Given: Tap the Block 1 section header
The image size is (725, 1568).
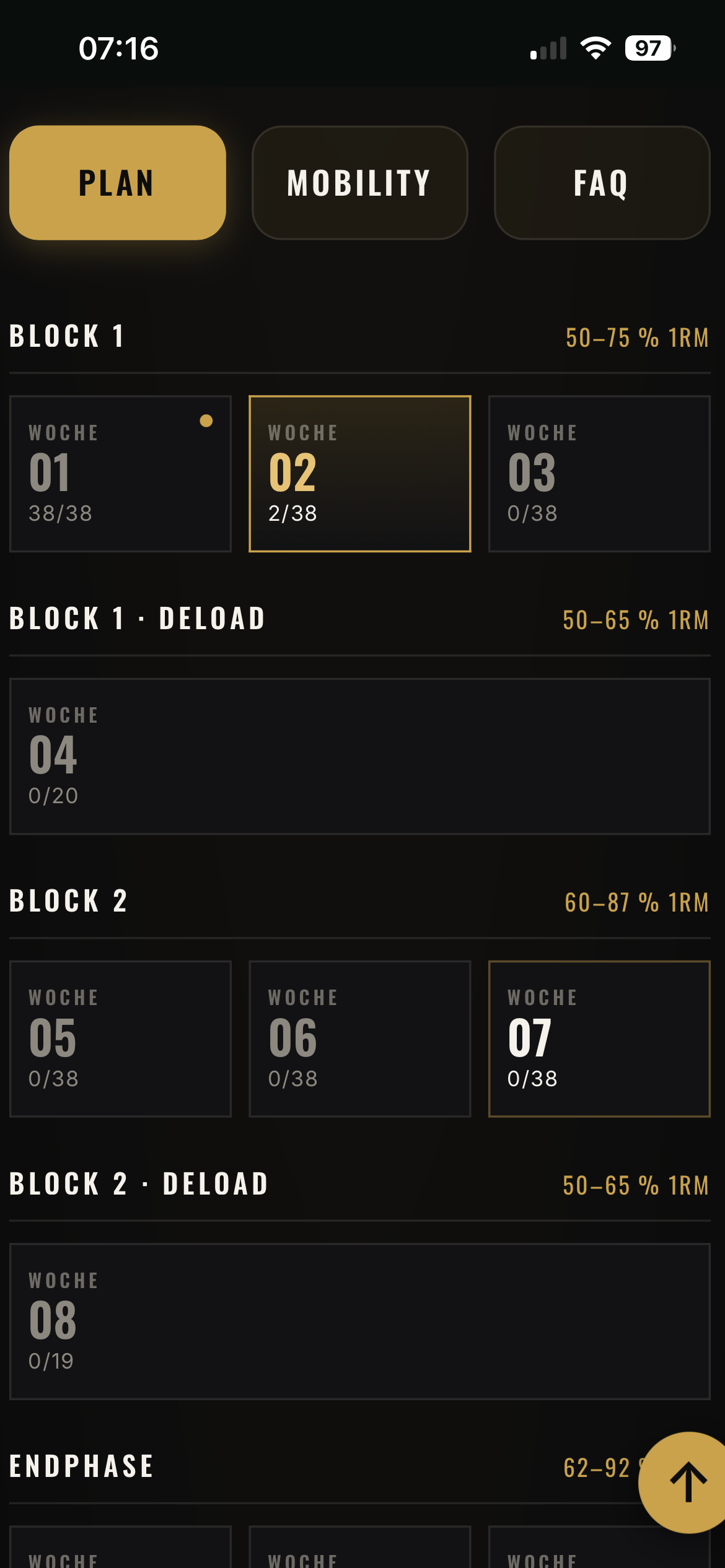Looking at the screenshot, I should tap(67, 336).
